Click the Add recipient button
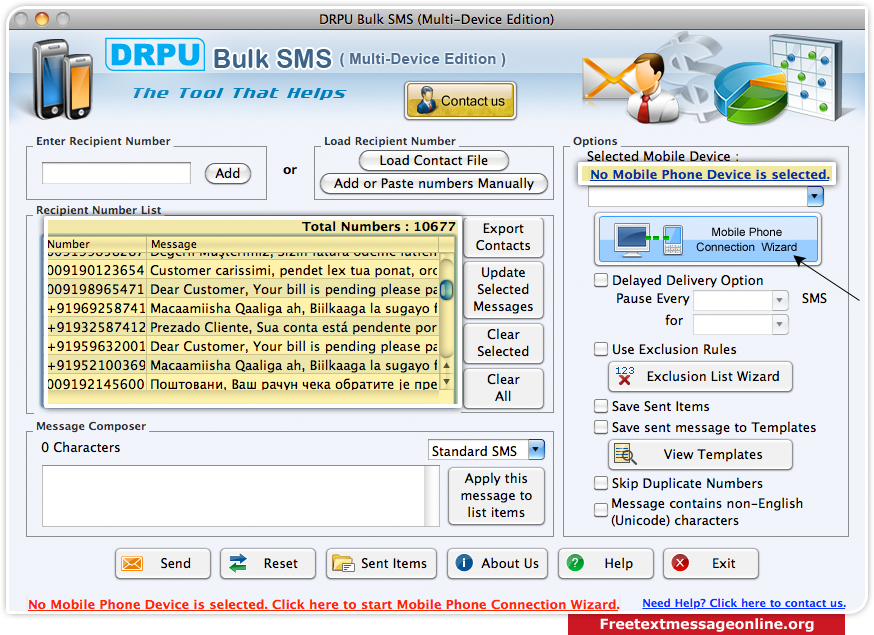 [x=227, y=173]
